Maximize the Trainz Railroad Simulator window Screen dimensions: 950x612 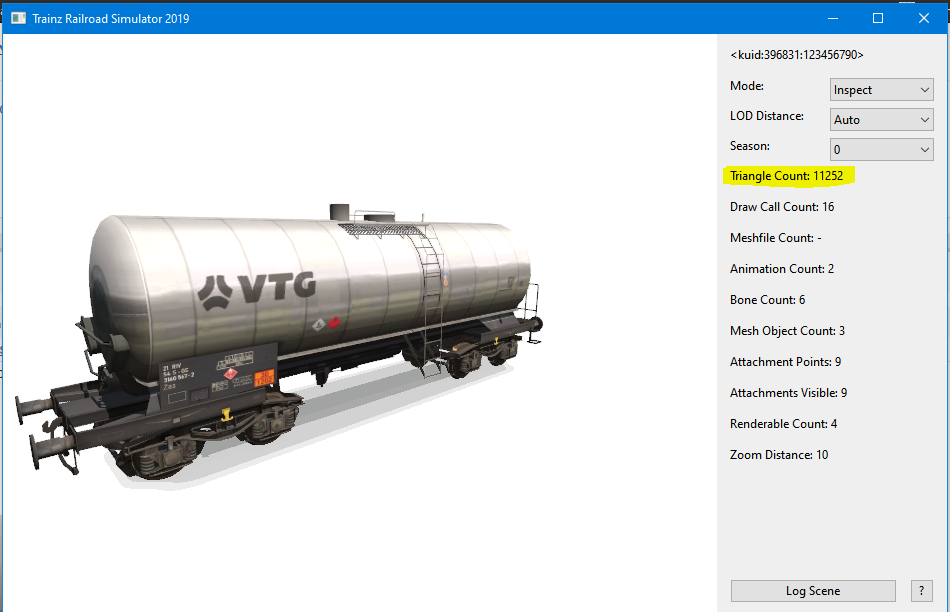pos(878,18)
